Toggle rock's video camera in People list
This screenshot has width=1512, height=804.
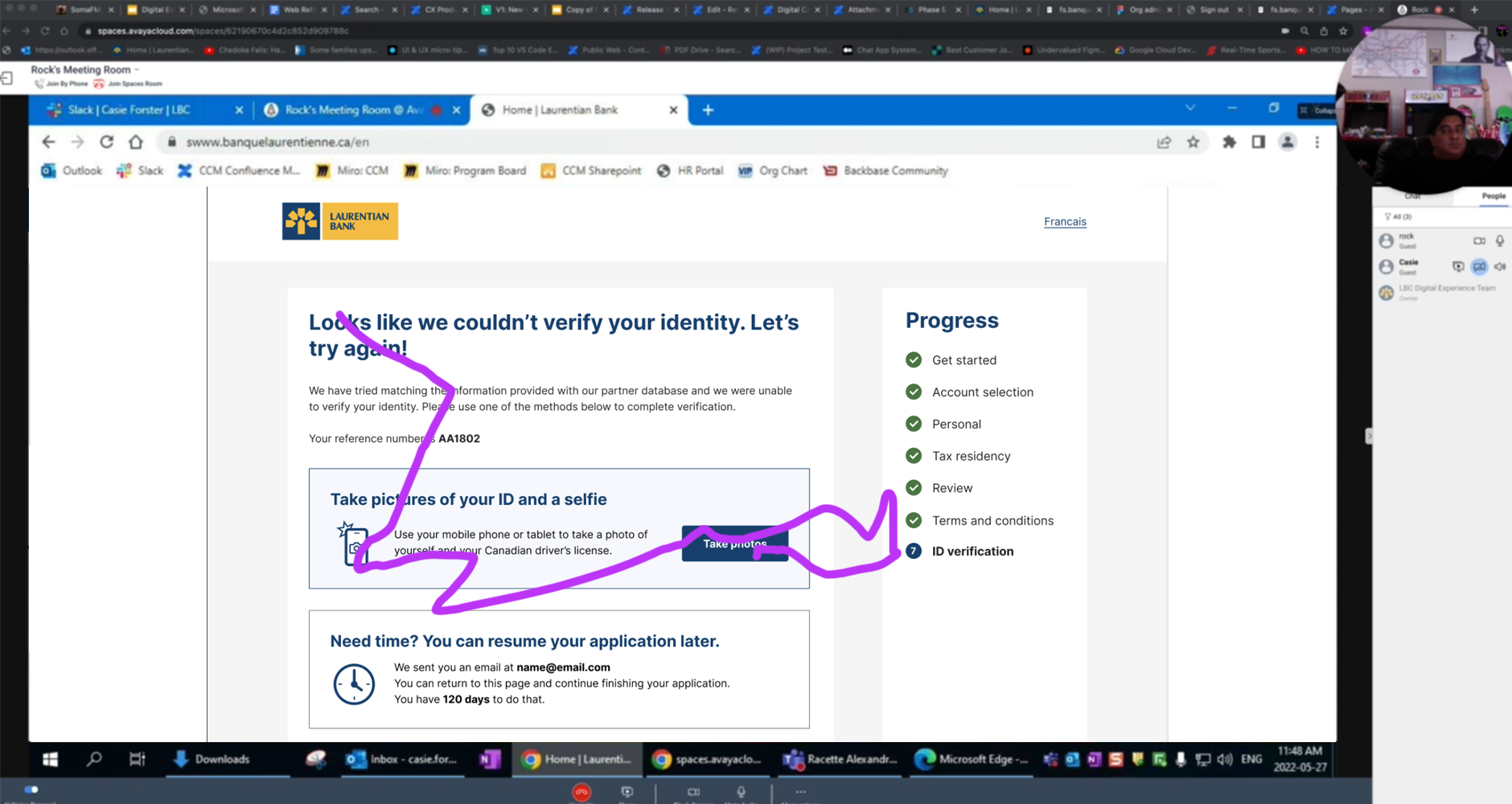pyautogui.click(x=1479, y=240)
